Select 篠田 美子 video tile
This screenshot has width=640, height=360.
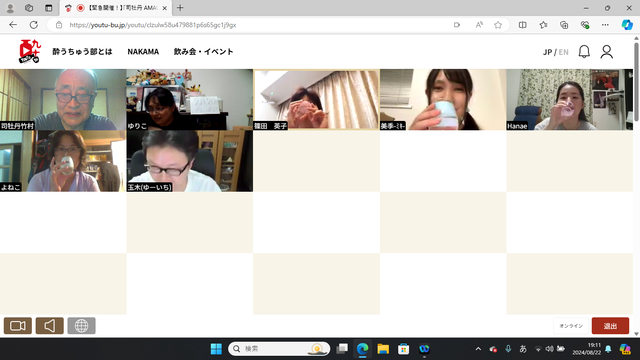point(316,100)
